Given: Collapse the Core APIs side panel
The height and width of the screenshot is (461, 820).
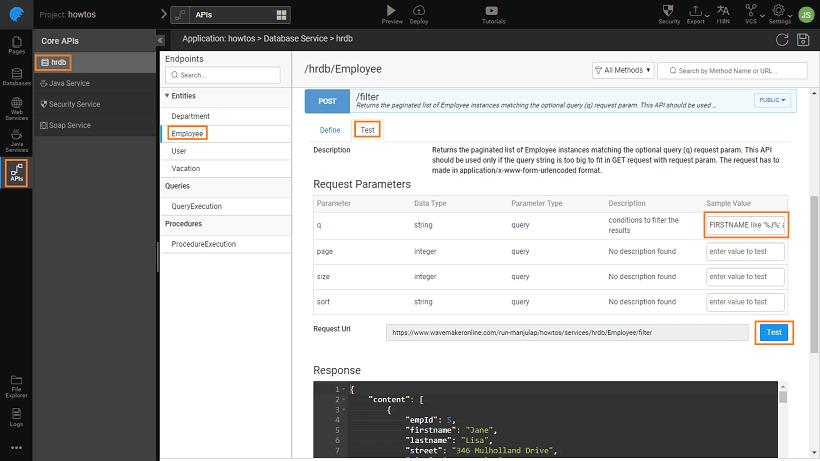Looking at the screenshot, I should point(161,40).
